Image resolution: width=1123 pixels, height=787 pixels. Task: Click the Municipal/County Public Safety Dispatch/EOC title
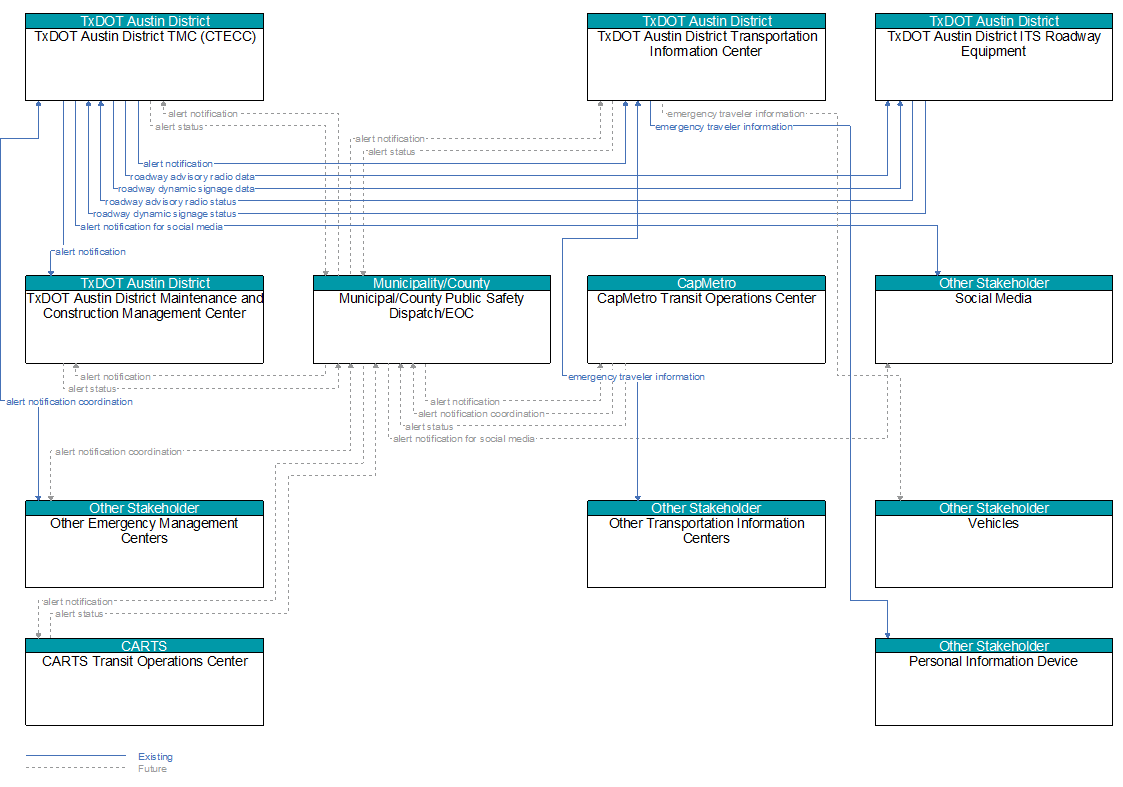point(431,306)
